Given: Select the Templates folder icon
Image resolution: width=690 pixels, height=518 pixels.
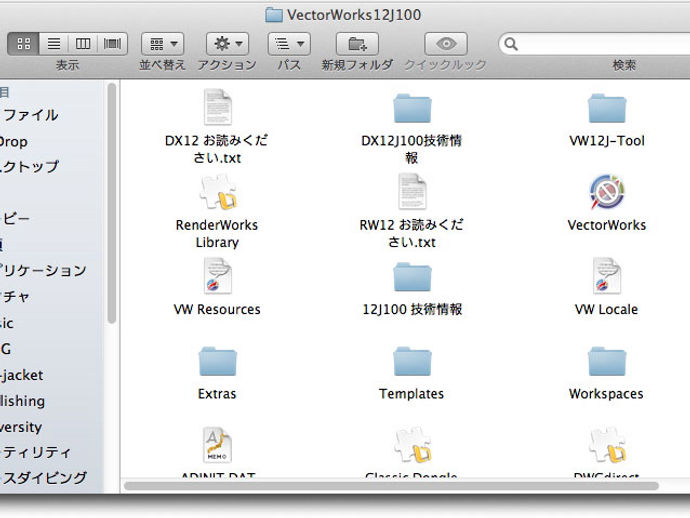Looking at the screenshot, I should tap(412, 361).
